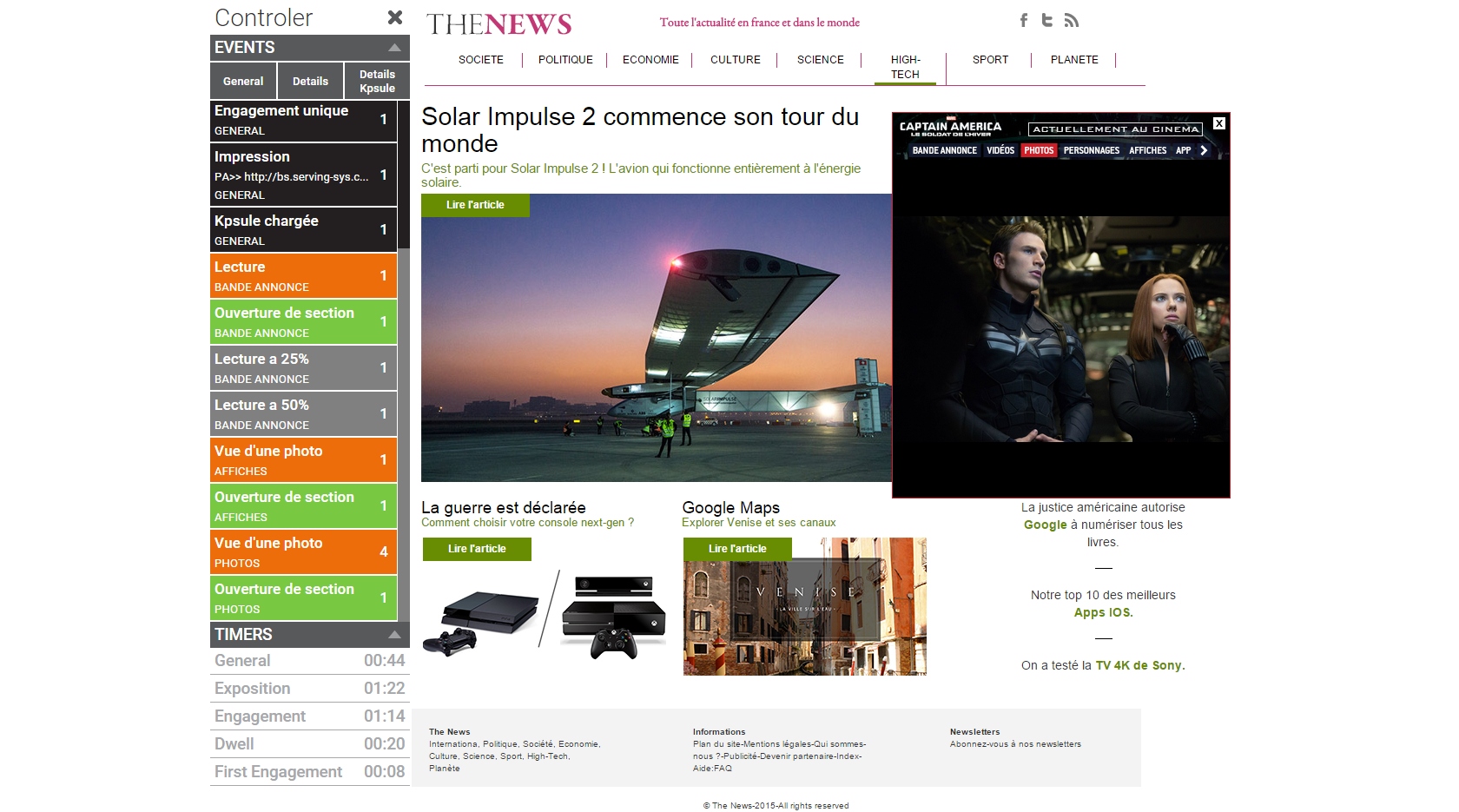Viewport: 1459px width, 812px height.
Task: Open the HIGH-TECH menu section
Action: pyautogui.click(x=905, y=67)
